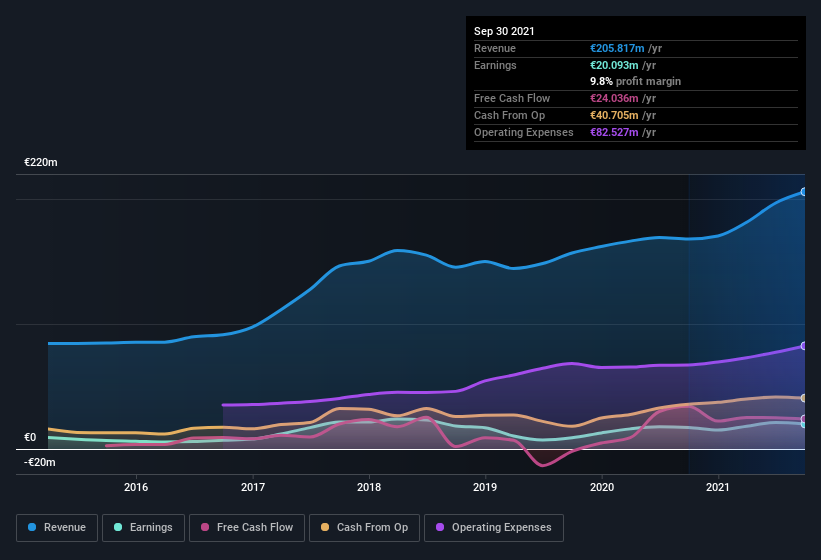This screenshot has height=560, width=821.
Task: Toggle the Cash From Op legend button
Action: click(x=364, y=528)
